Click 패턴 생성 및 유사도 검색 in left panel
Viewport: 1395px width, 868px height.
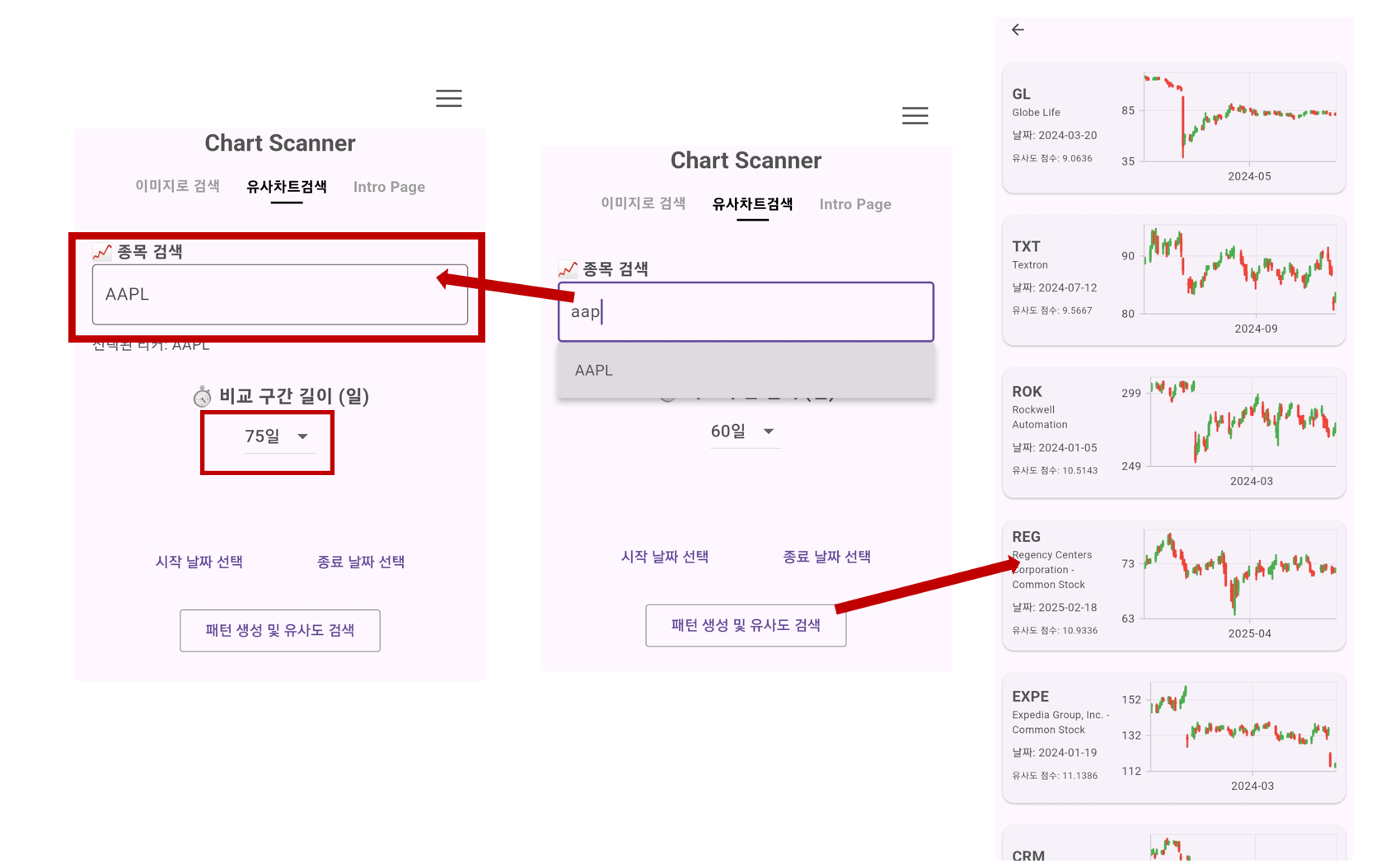point(280,631)
